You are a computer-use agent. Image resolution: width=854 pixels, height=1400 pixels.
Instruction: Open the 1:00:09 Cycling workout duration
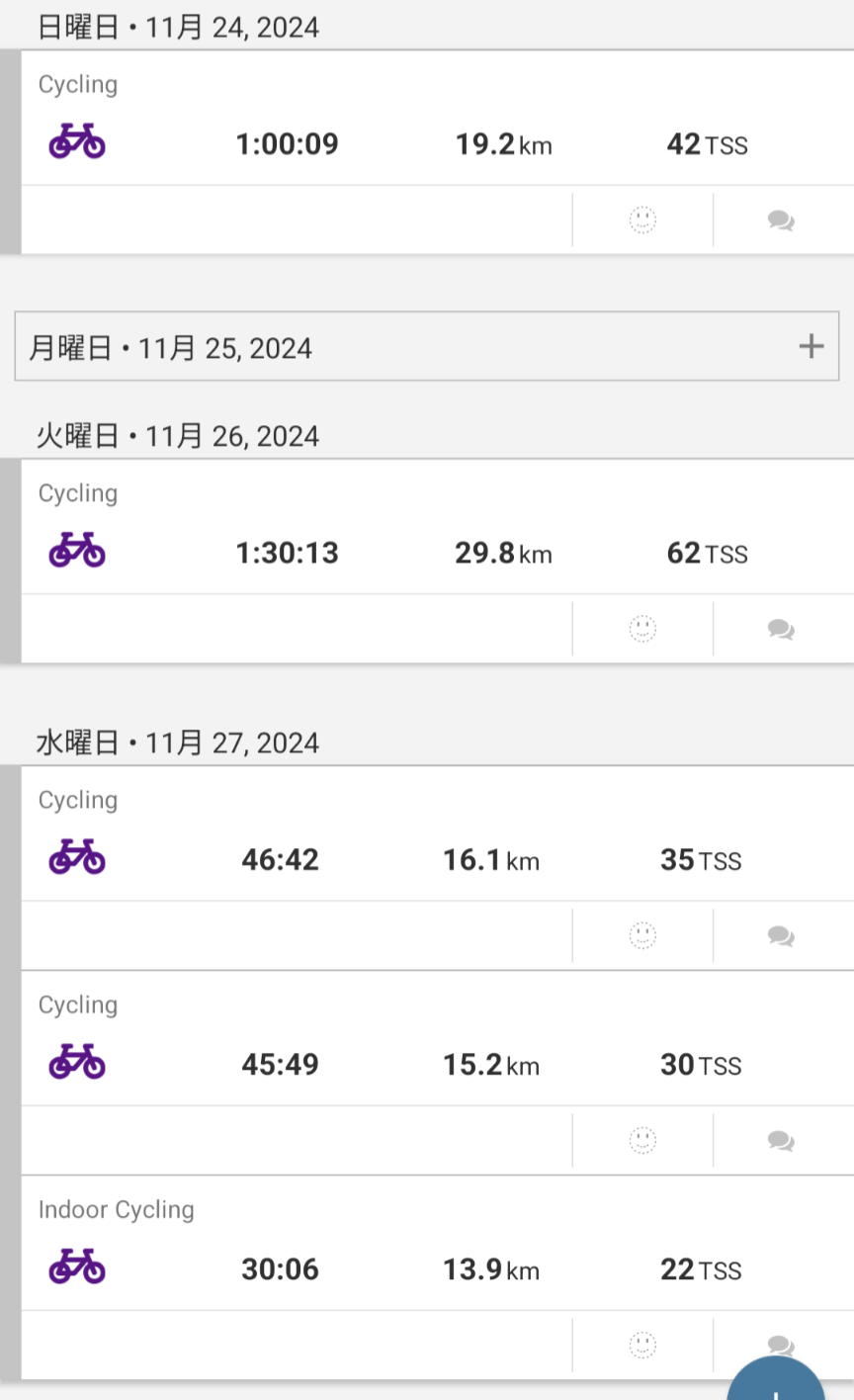287,144
